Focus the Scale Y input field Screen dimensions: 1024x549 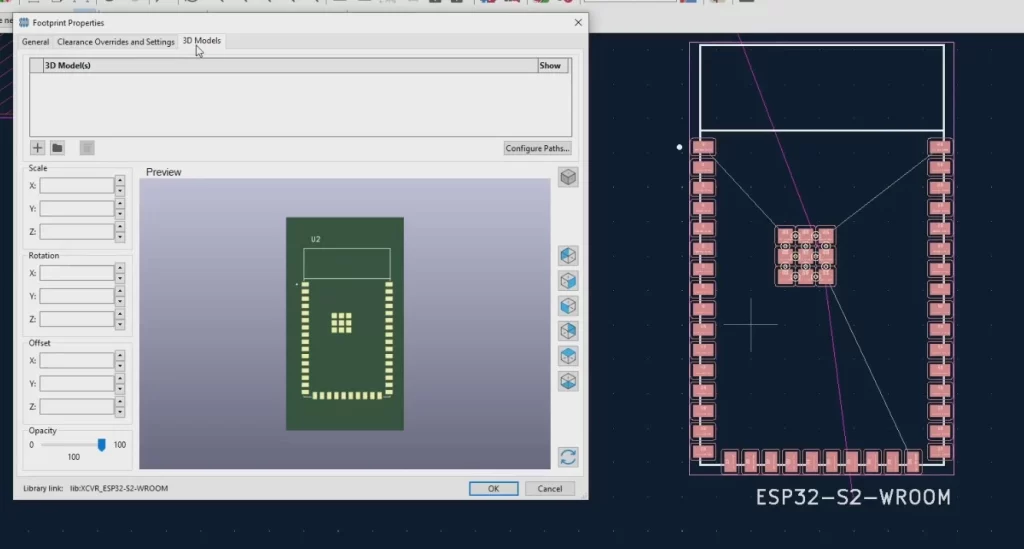coord(76,208)
